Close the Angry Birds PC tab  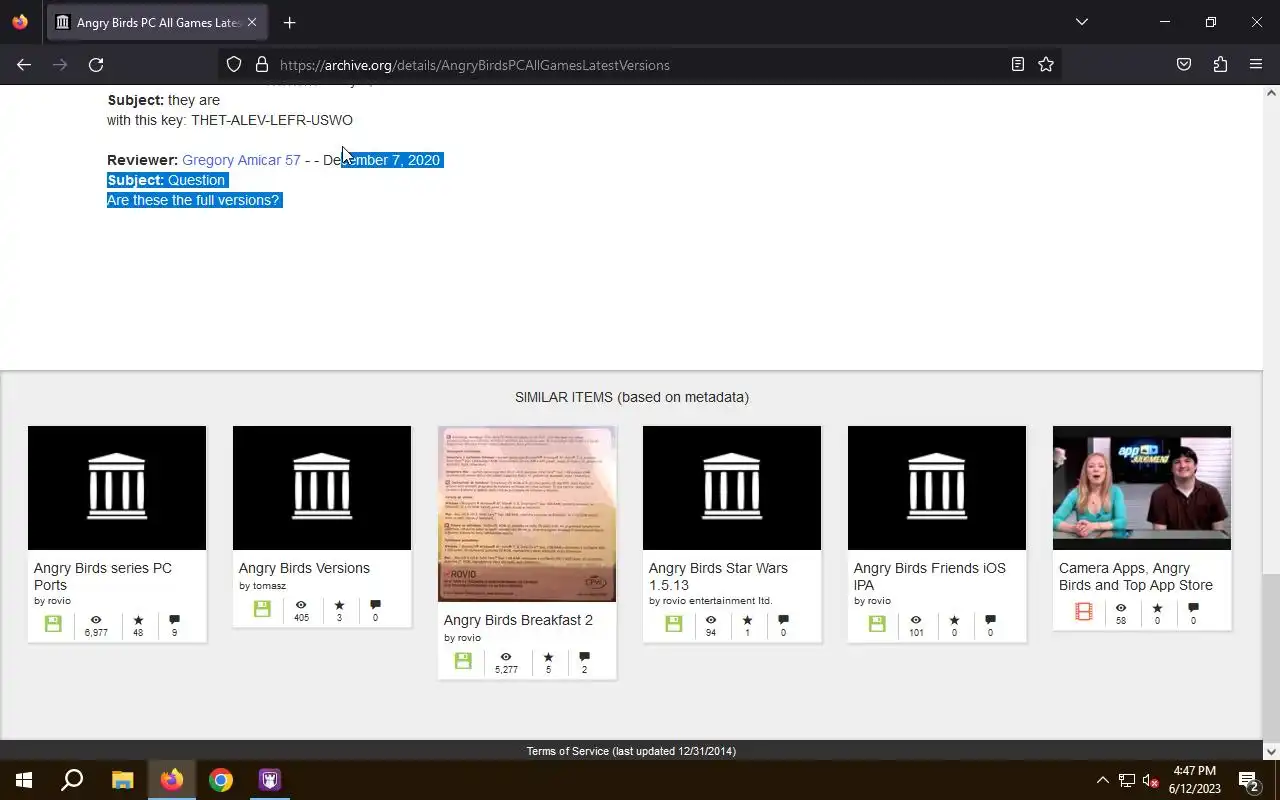tap(252, 22)
